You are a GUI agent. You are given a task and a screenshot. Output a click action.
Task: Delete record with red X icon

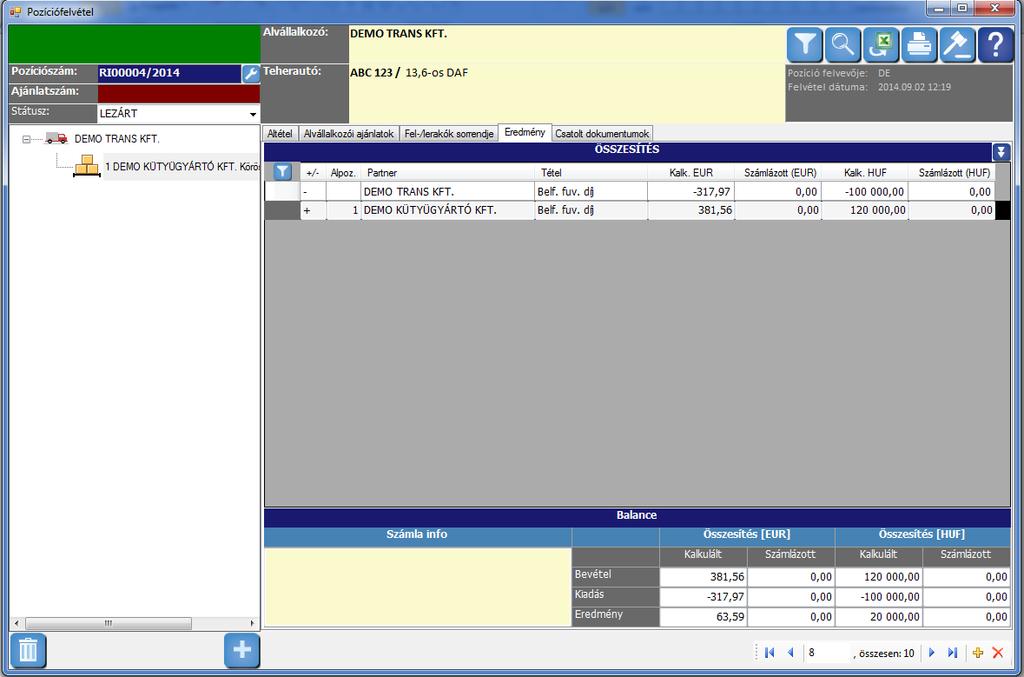coord(998,652)
